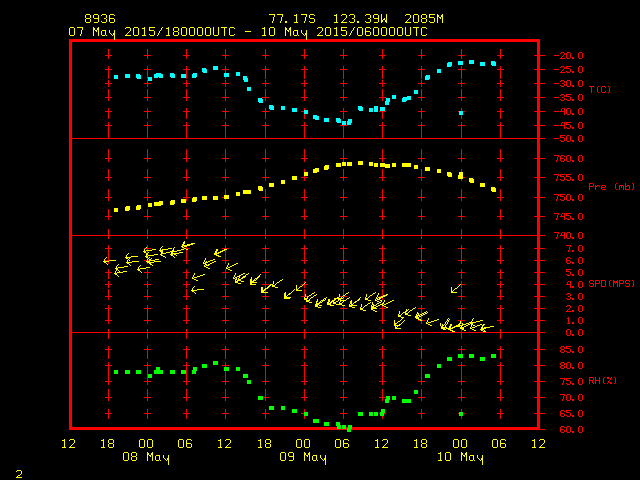Click the -25.0 temperature tick value
The image size is (640, 480).
[568, 70]
